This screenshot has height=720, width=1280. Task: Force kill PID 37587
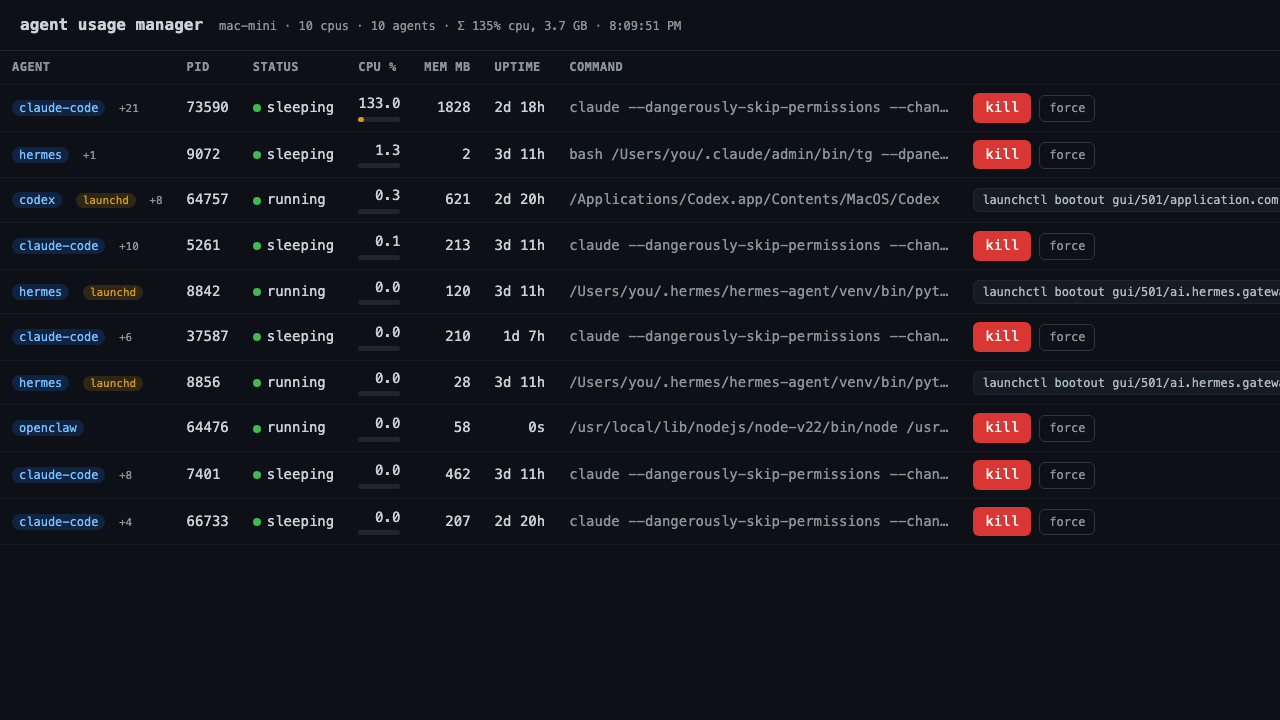pyautogui.click(x=1067, y=337)
